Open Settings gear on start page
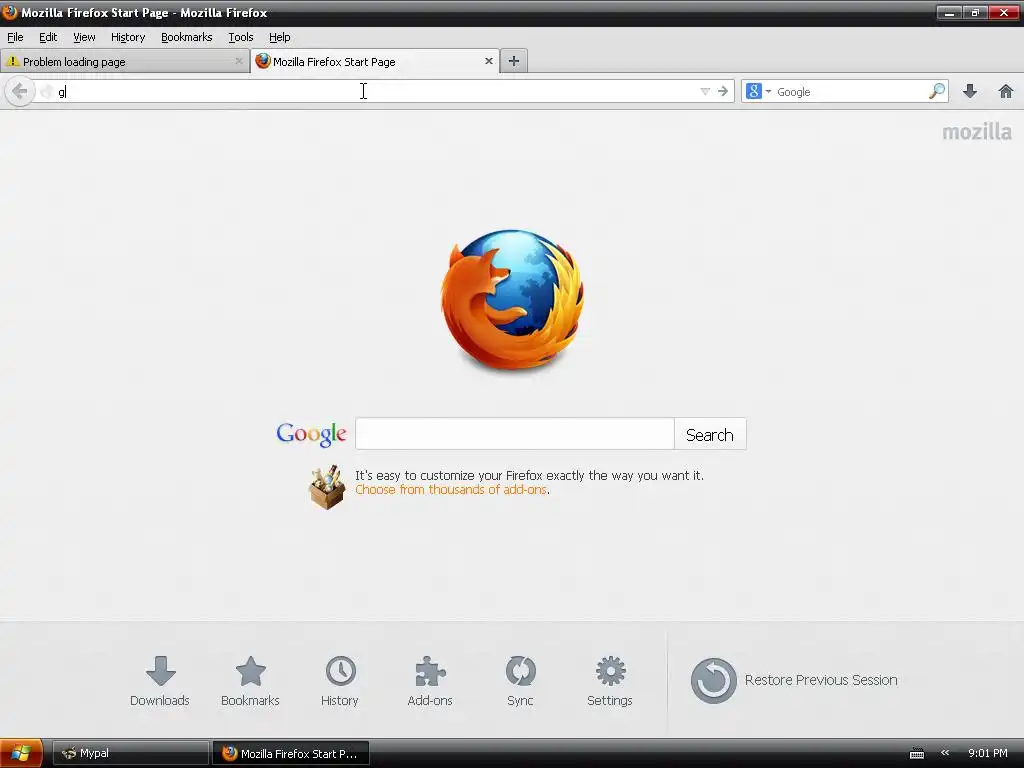This screenshot has width=1024, height=768. (x=610, y=681)
